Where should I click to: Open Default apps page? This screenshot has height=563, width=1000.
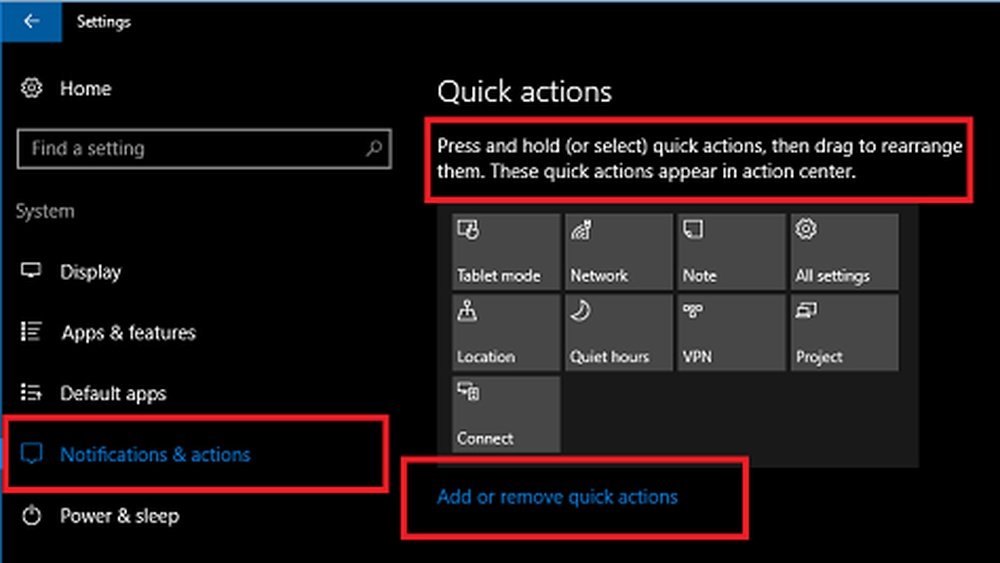(x=113, y=393)
